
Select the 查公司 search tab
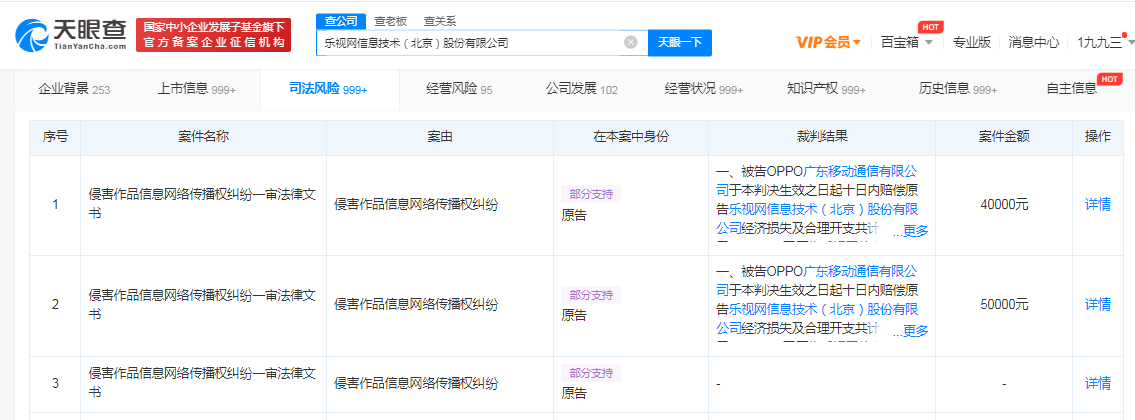tap(341, 21)
